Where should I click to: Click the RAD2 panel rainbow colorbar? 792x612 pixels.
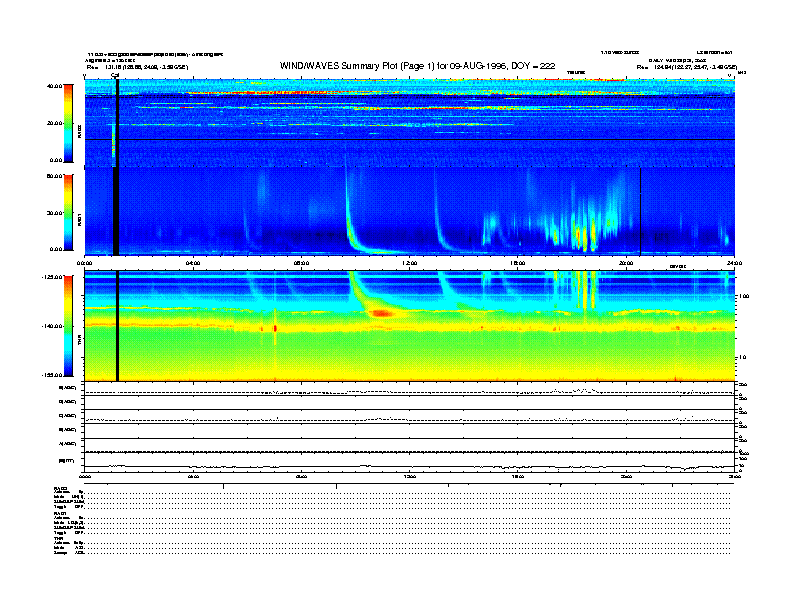pos(68,123)
